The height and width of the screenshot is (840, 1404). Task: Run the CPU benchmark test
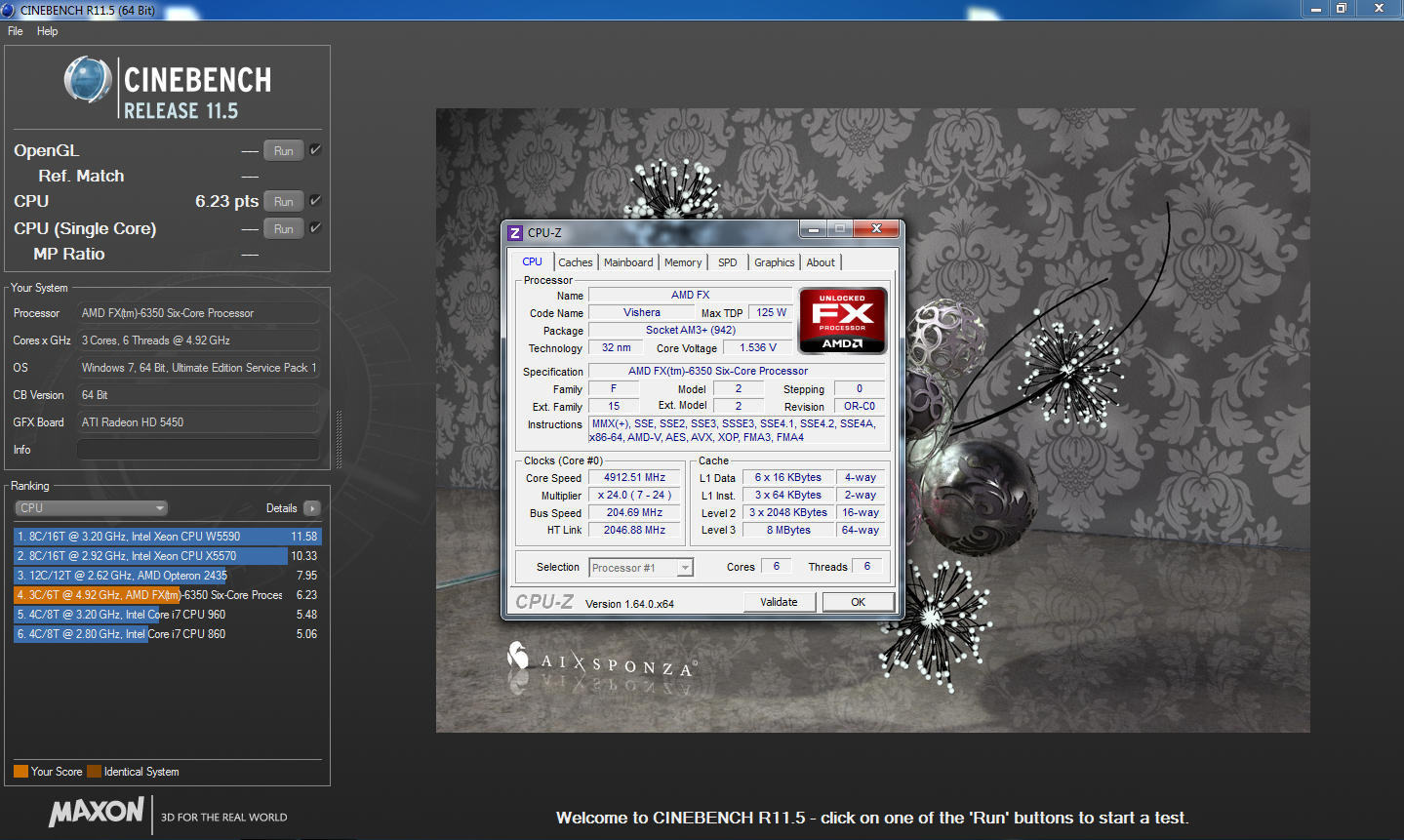[x=283, y=202]
